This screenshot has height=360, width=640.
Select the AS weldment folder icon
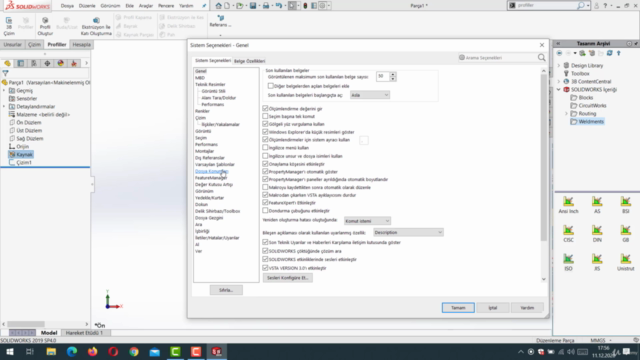point(597,202)
